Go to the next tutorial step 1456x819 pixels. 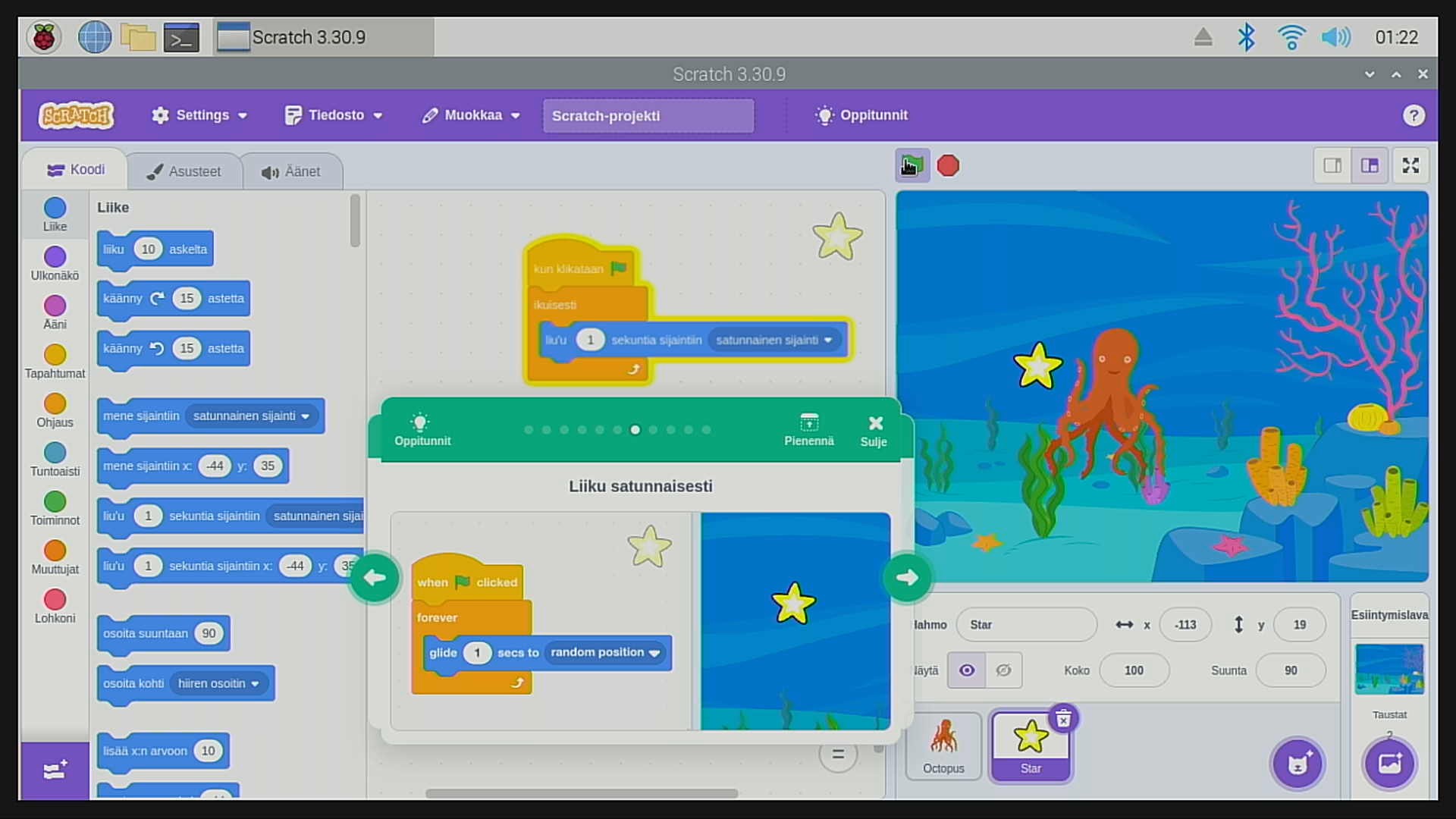pyautogui.click(x=907, y=578)
